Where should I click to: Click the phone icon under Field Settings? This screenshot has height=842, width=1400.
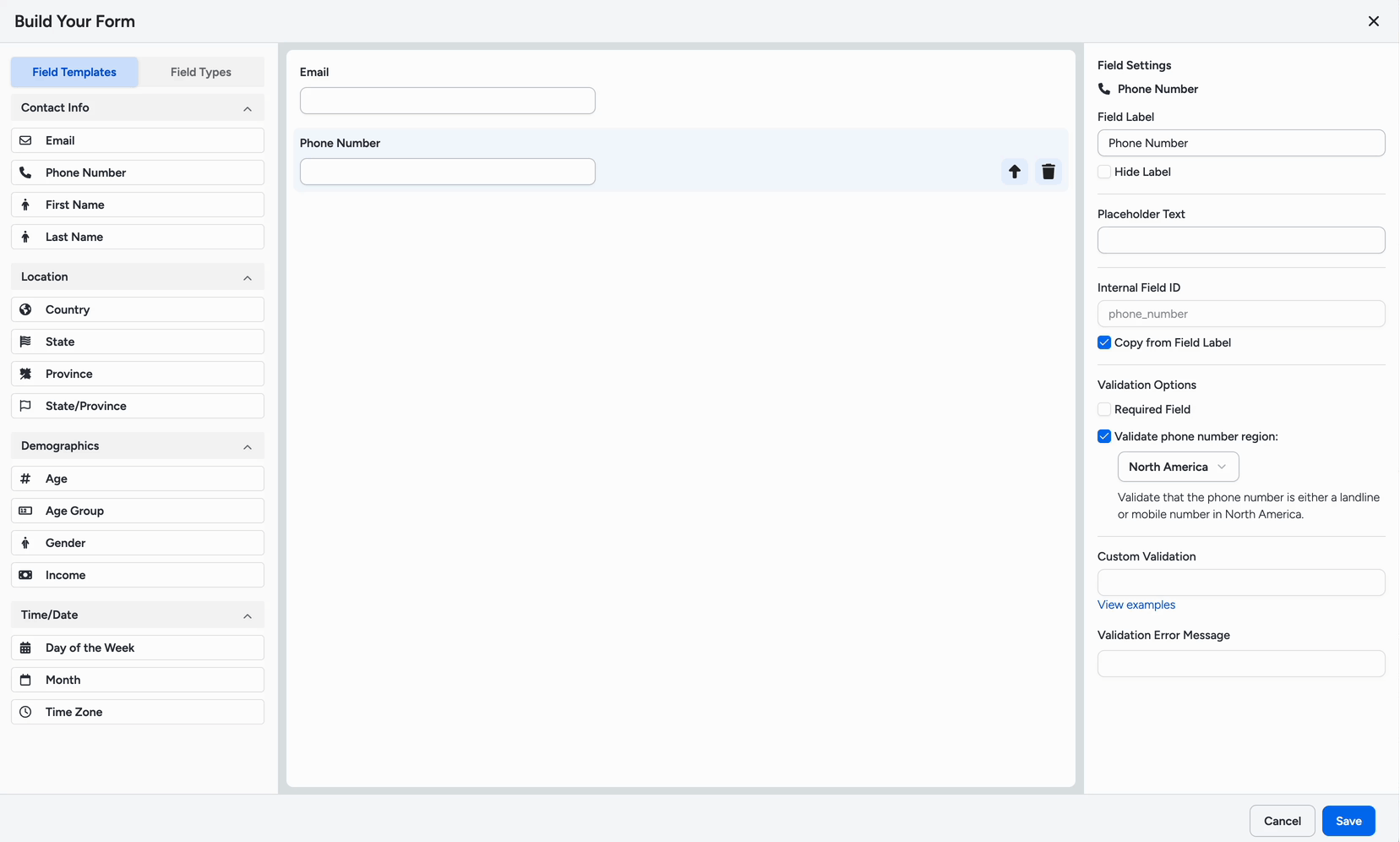tap(1104, 89)
